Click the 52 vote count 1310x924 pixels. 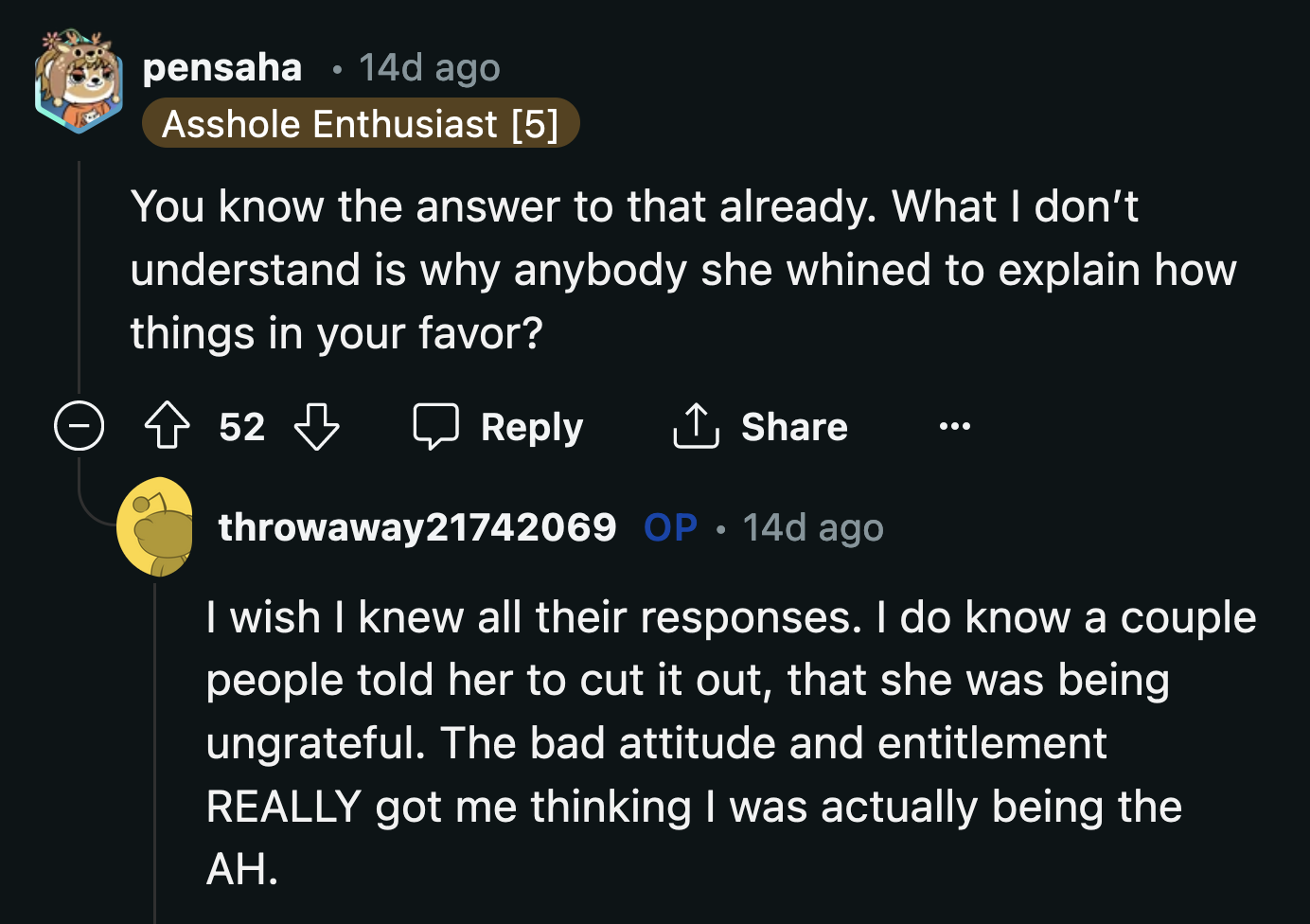coord(241,426)
